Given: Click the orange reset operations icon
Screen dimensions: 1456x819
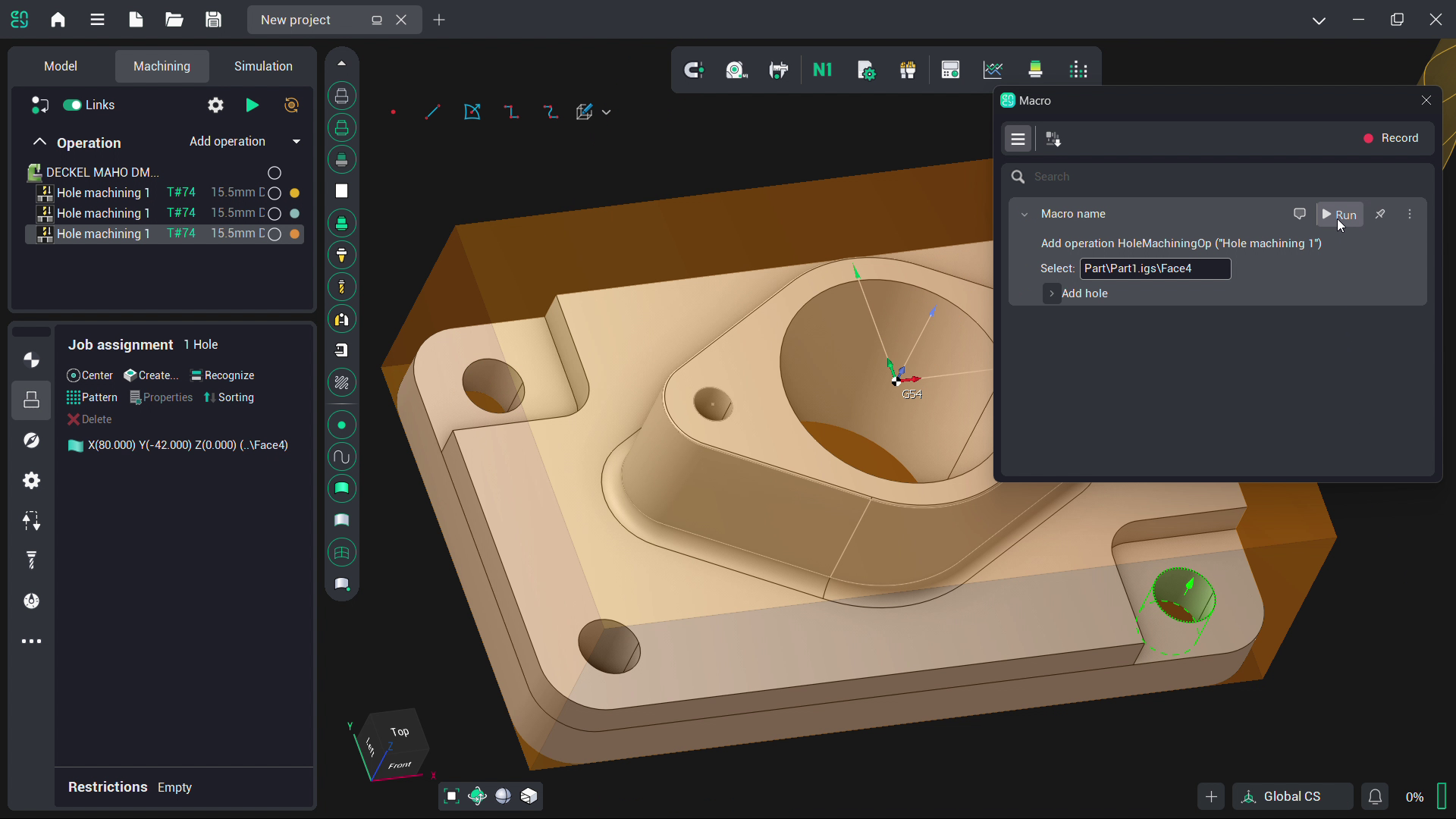Looking at the screenshot, I should pyautogui.click(x=291, y=105).
